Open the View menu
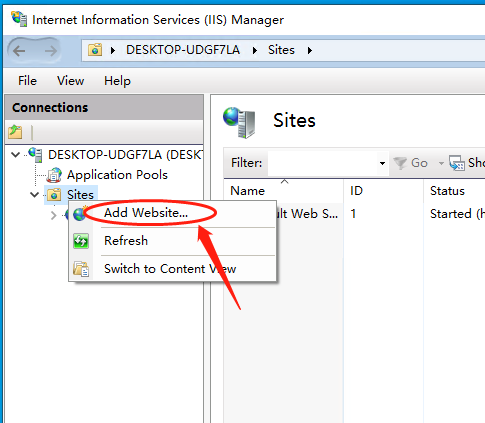The image size is (485, 423). click(x=70, y=81)
